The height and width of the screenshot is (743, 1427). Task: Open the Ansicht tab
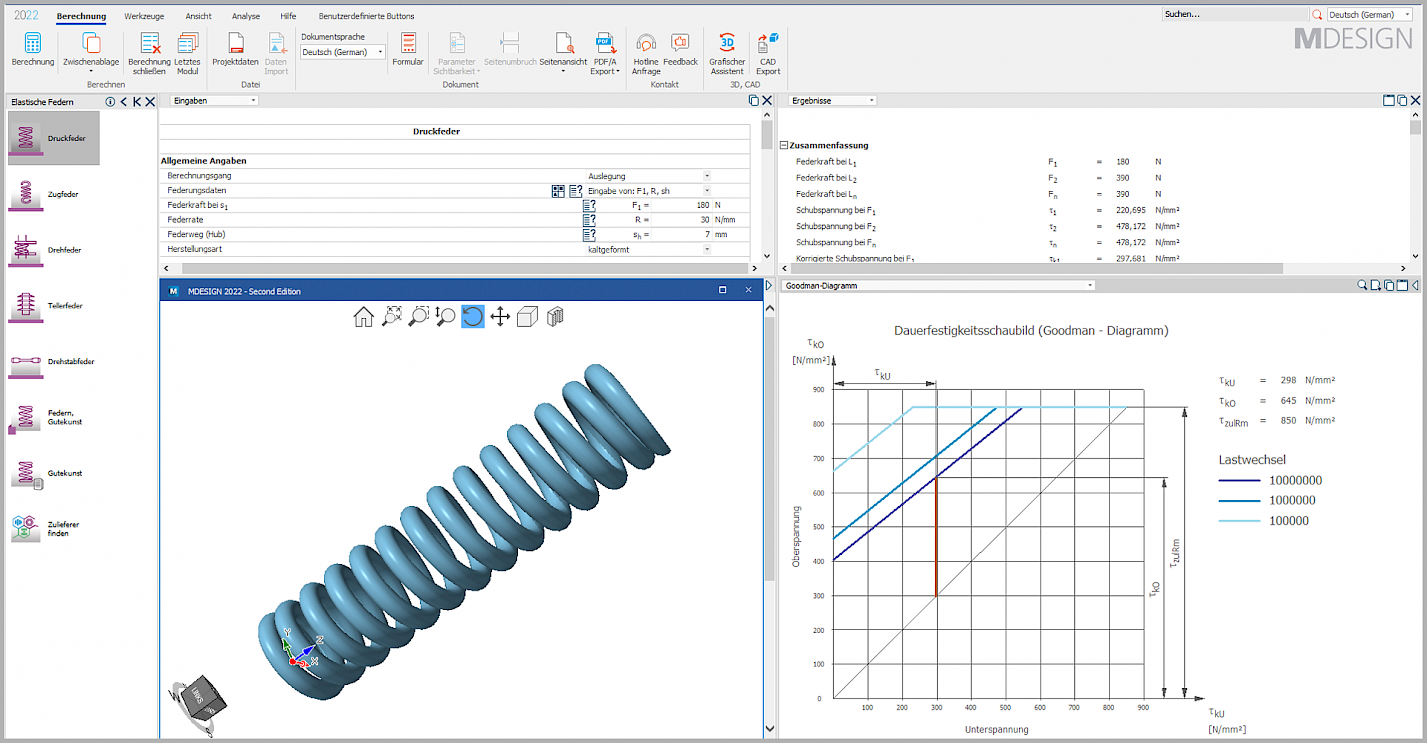198,16
